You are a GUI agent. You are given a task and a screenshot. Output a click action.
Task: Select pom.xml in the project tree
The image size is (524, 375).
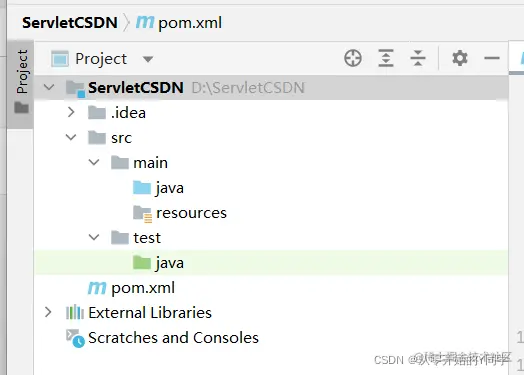click(x=143, y=288)
